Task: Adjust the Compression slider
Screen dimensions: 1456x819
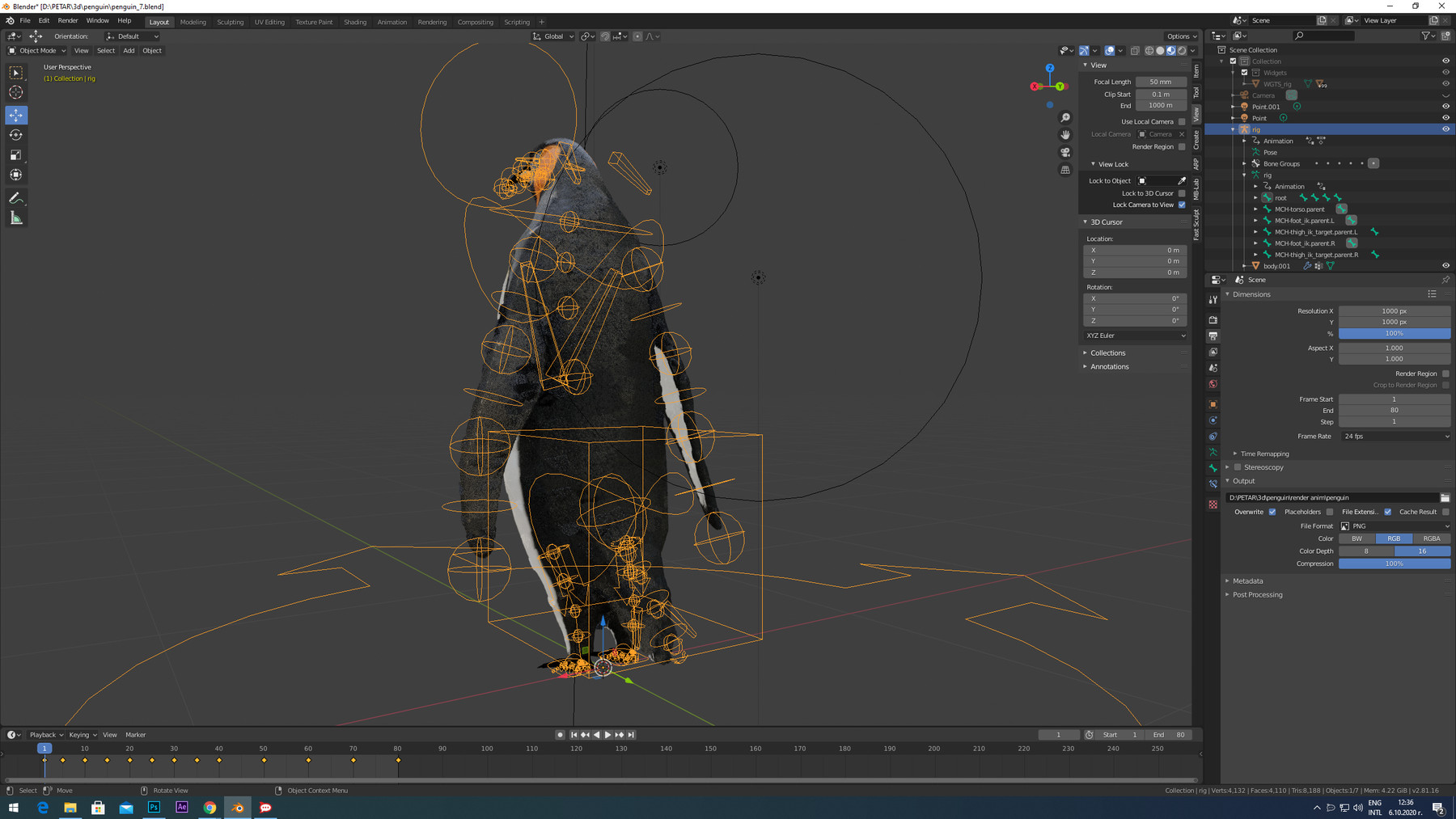Action: pos(1394,564)
